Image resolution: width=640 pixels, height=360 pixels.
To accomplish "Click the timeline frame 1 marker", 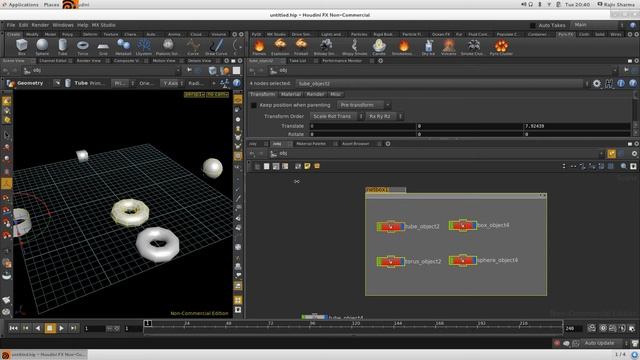I will (148, 323).
